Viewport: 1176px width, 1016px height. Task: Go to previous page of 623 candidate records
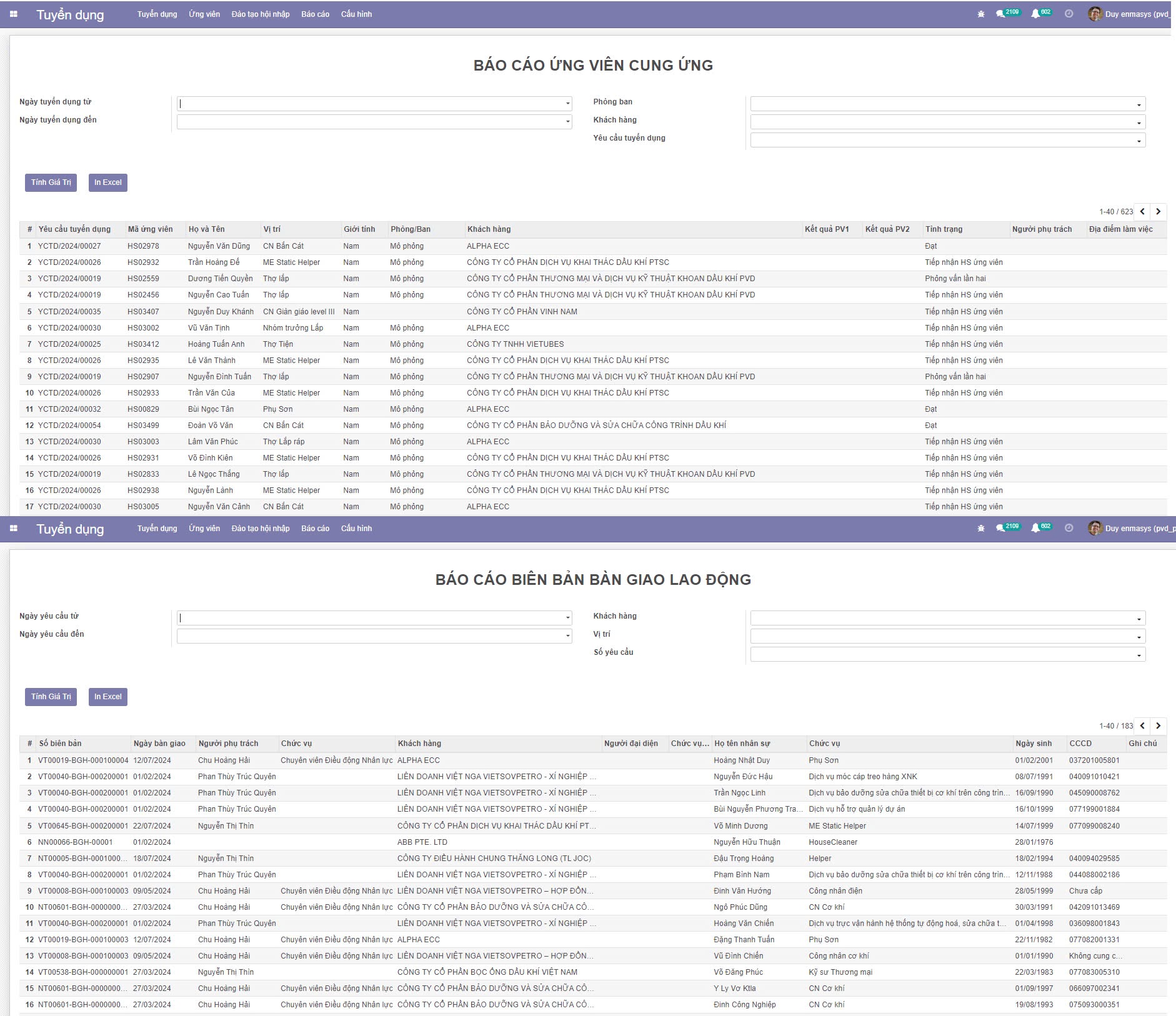1142,212
